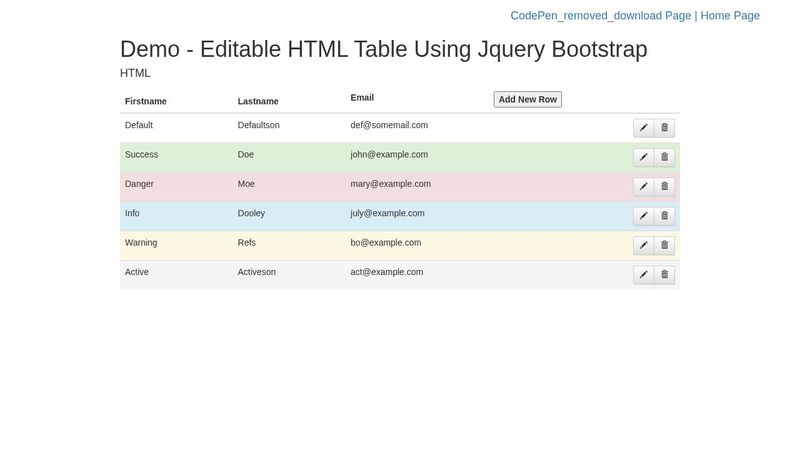Edit the Warning row with pencil icon
Image resolution: width=800 pixels, height=450 pixels.
(x=643, y=245)
